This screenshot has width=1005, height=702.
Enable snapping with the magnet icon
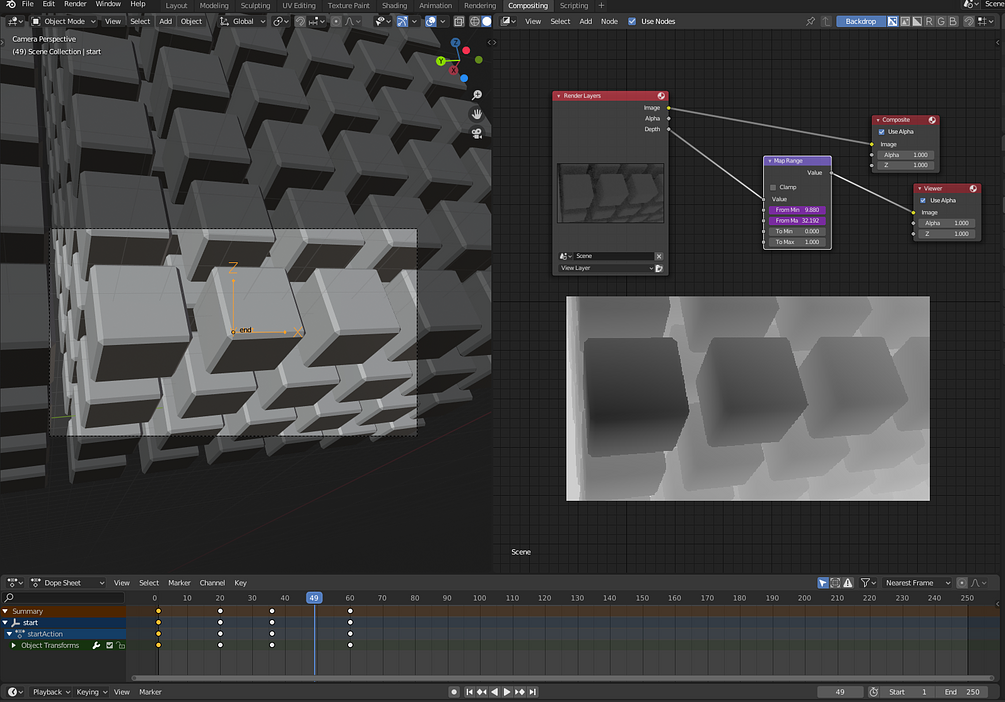pyautogui.click(x=300, y=21)
